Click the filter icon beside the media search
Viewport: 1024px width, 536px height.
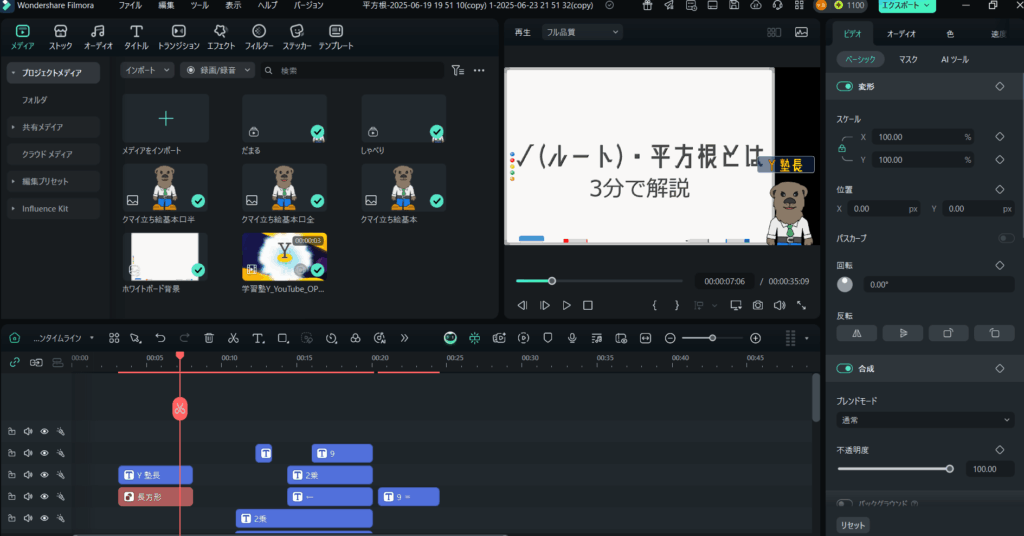click(457, 71)
